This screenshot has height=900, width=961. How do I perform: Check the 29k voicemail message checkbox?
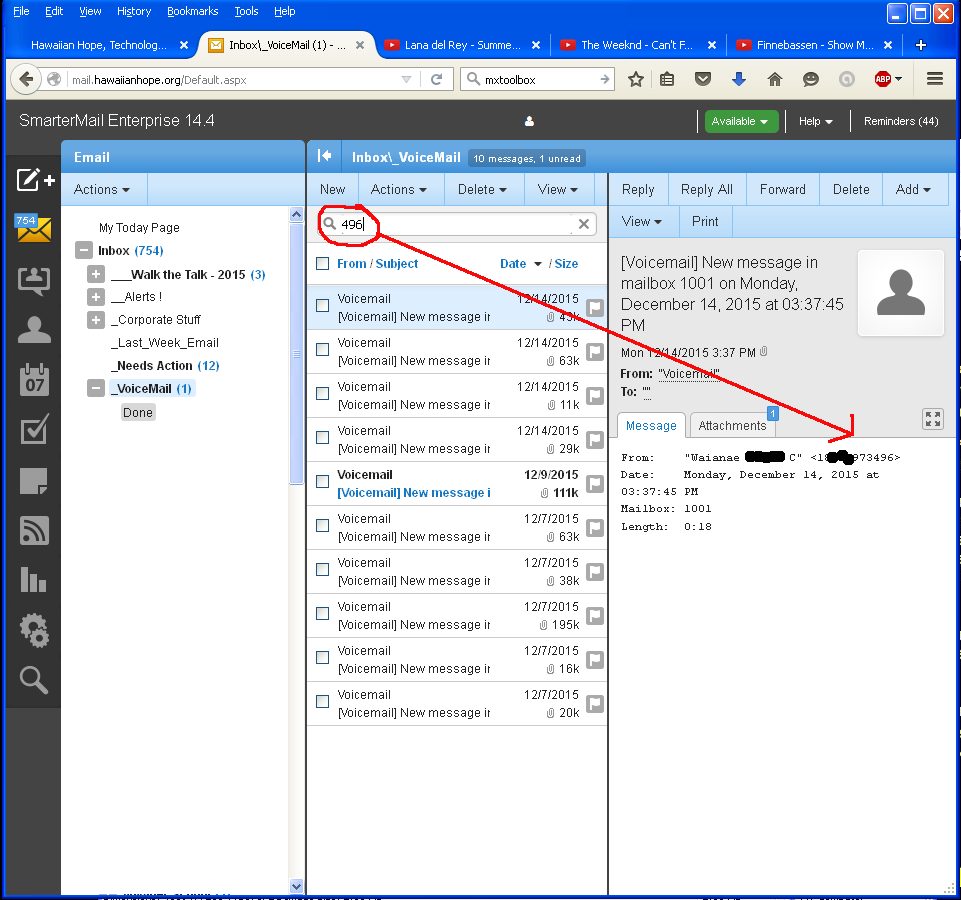pos(322,437)
